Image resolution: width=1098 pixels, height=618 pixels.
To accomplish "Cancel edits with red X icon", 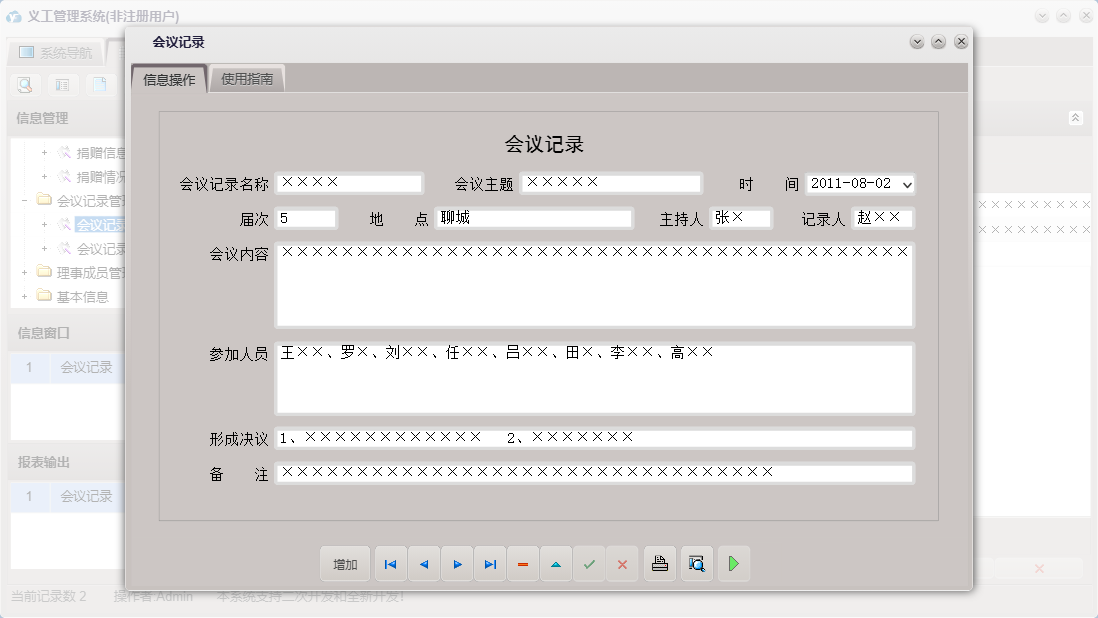I will [622, 564].
